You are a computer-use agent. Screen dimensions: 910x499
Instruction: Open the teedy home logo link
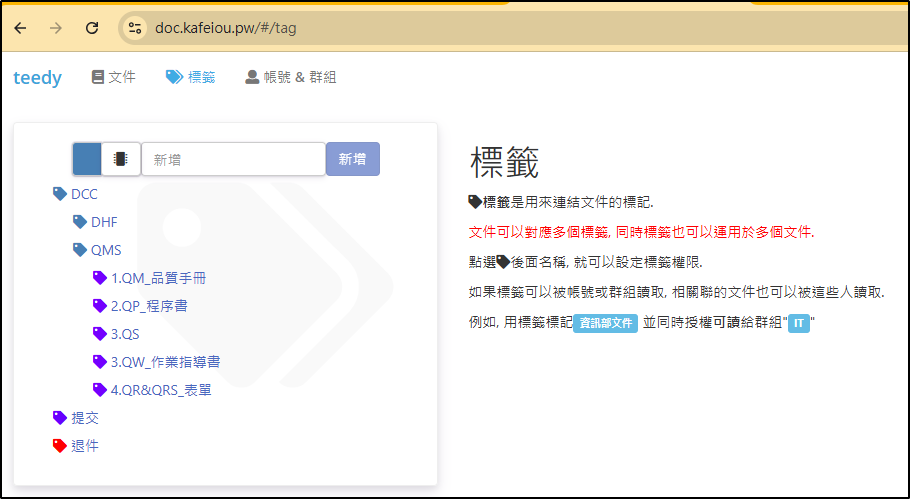tap(37, 77)
